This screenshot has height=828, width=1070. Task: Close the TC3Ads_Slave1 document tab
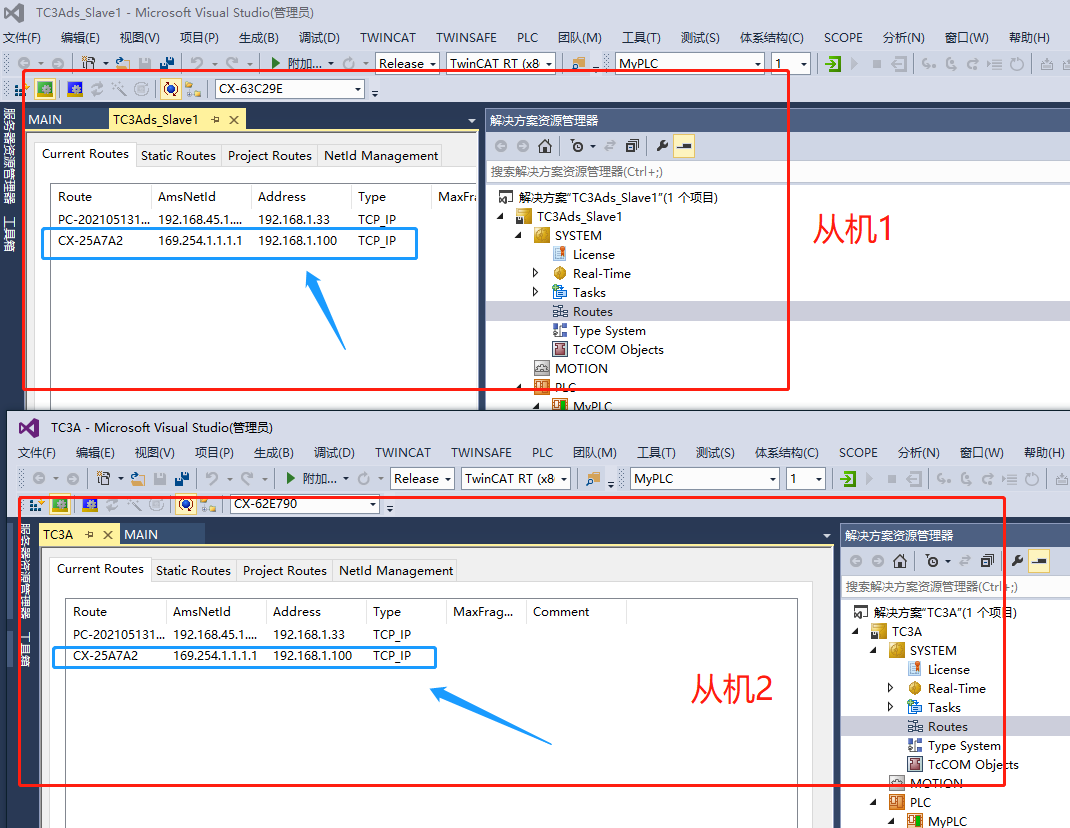point(234,119)
